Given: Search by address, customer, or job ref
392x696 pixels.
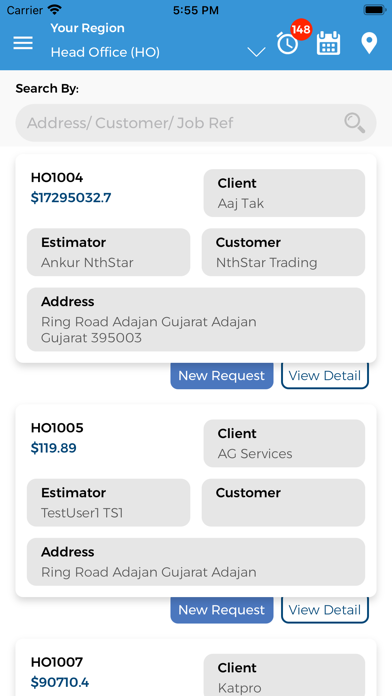Looking at the screenshot, I should 196,123.
